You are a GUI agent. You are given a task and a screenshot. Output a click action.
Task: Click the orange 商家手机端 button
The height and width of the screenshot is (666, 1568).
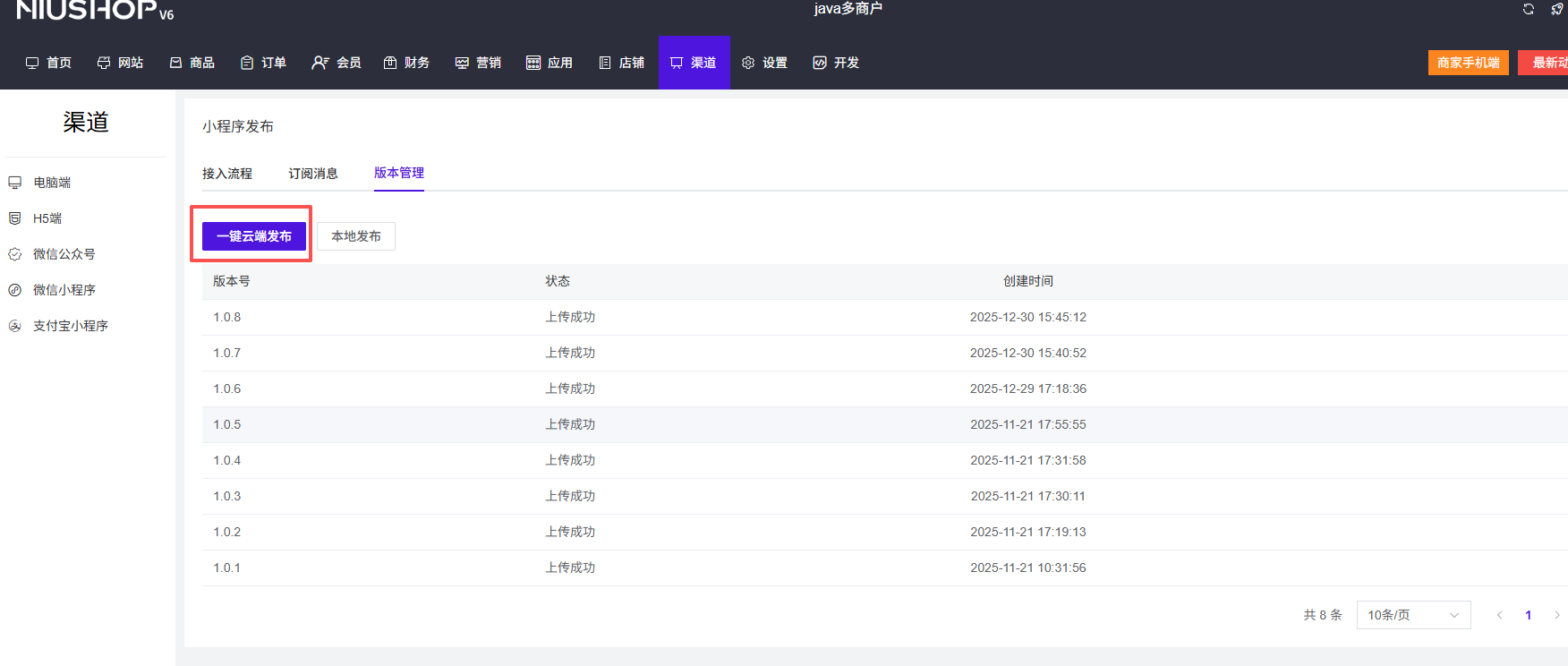(1468, 63)
